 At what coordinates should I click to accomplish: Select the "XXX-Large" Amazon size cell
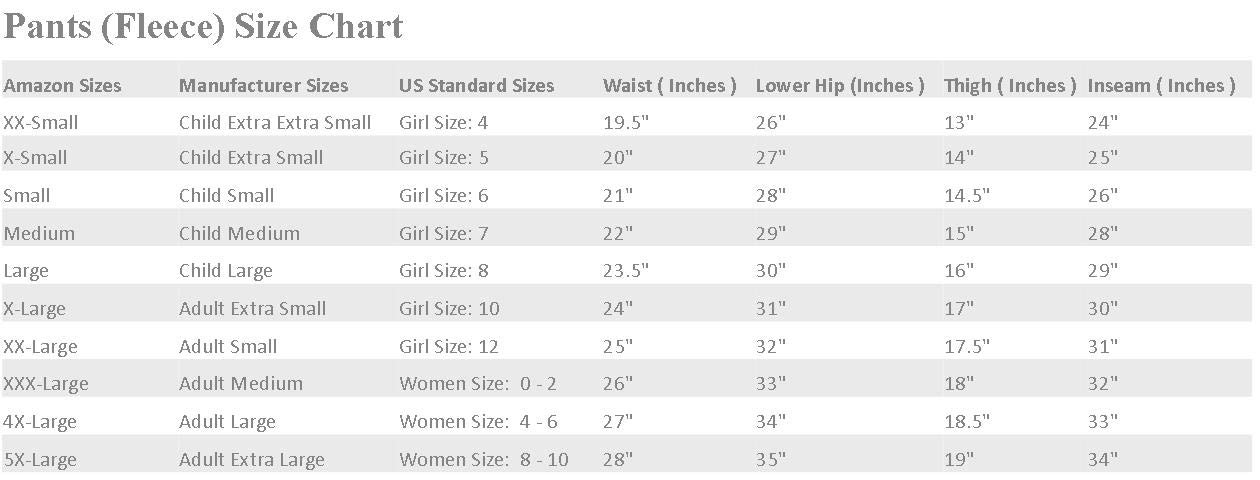click(x=46, y=384)
